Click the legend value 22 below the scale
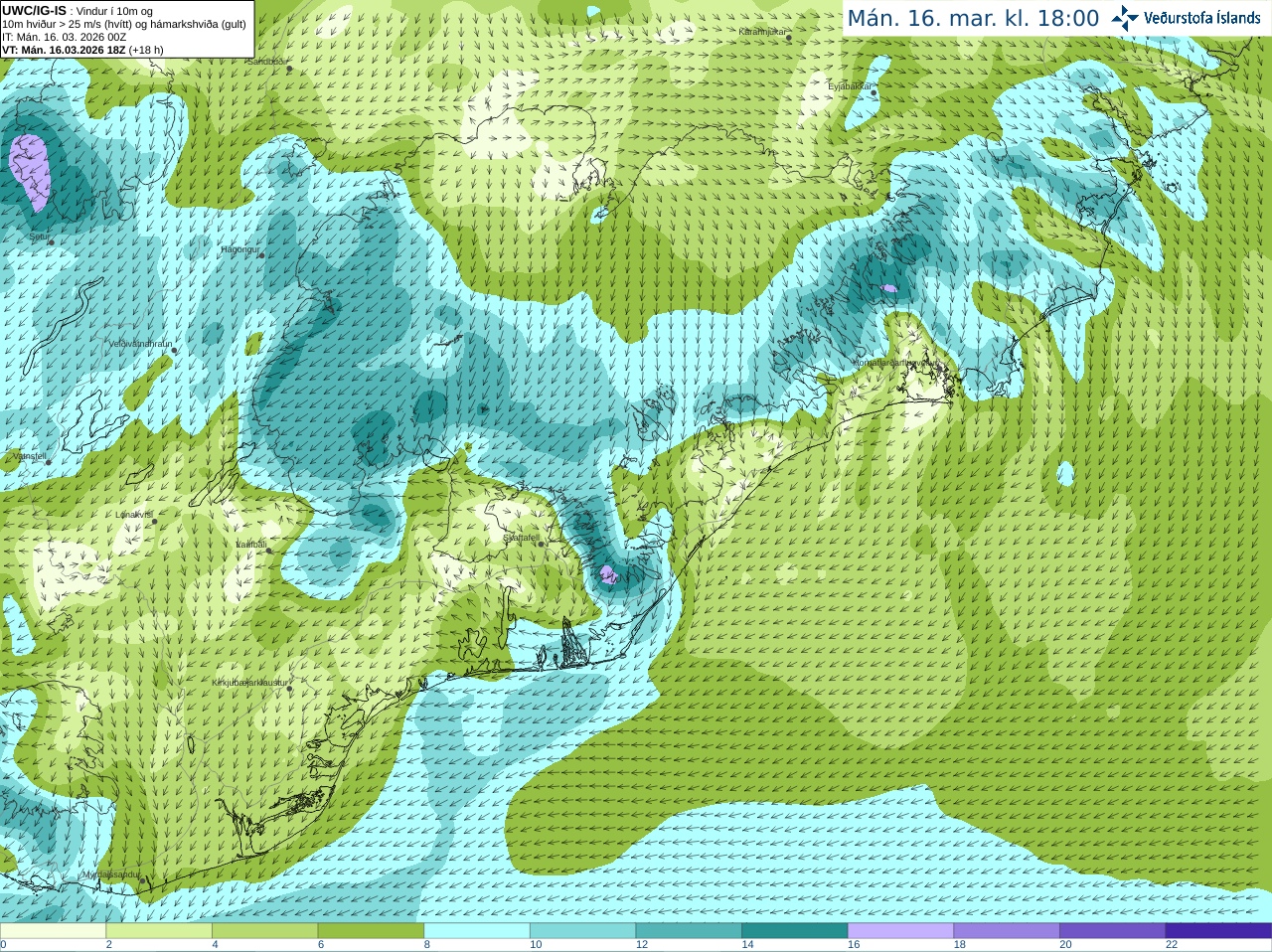The image size is (1272, 952). tap(1172, 945)
